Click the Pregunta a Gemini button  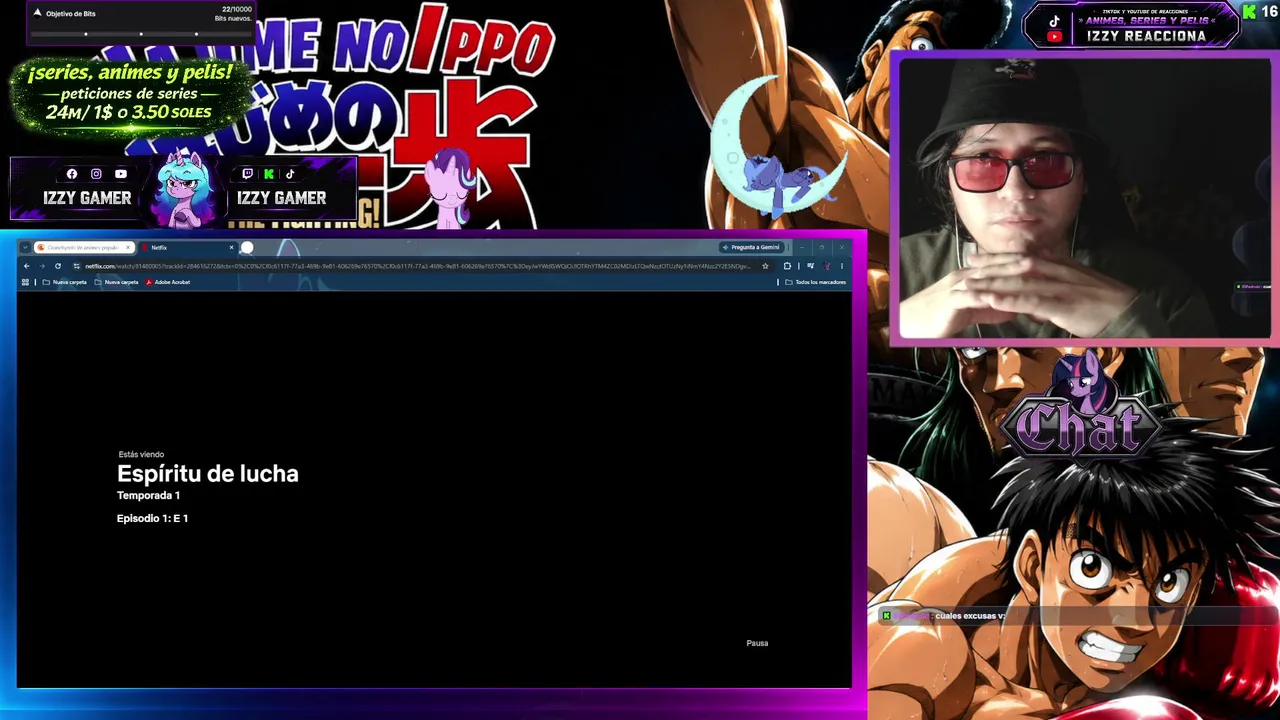pyautogui.click(x=750, y=247)
